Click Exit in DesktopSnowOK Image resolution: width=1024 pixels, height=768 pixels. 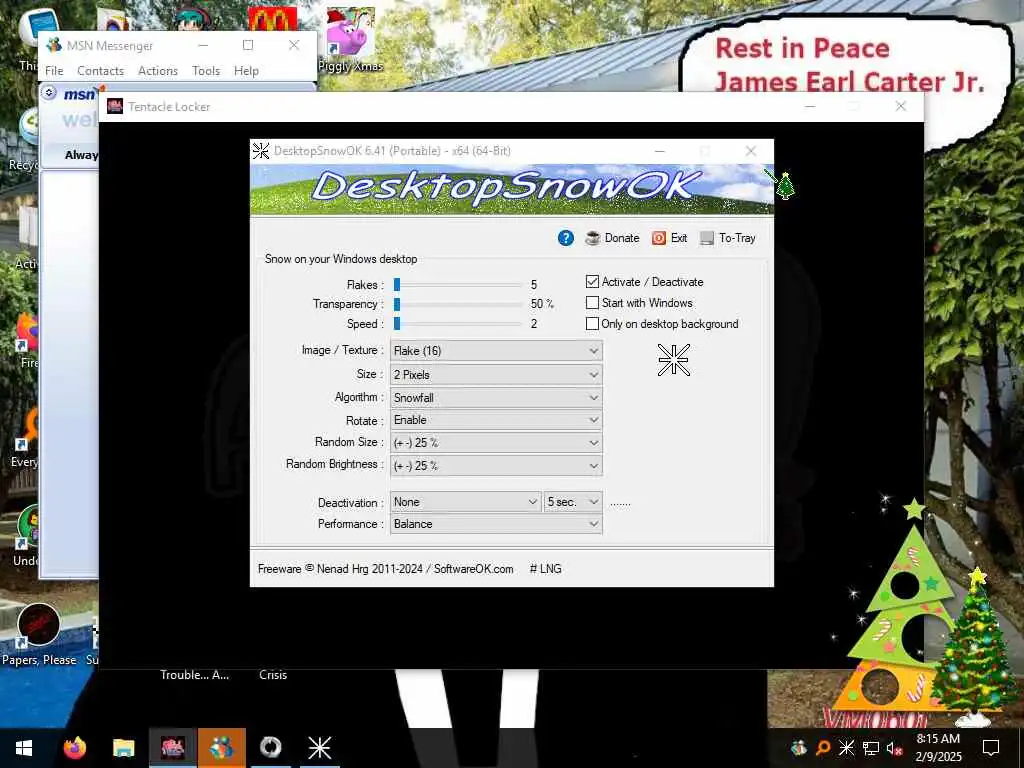[x=669, y=238]
